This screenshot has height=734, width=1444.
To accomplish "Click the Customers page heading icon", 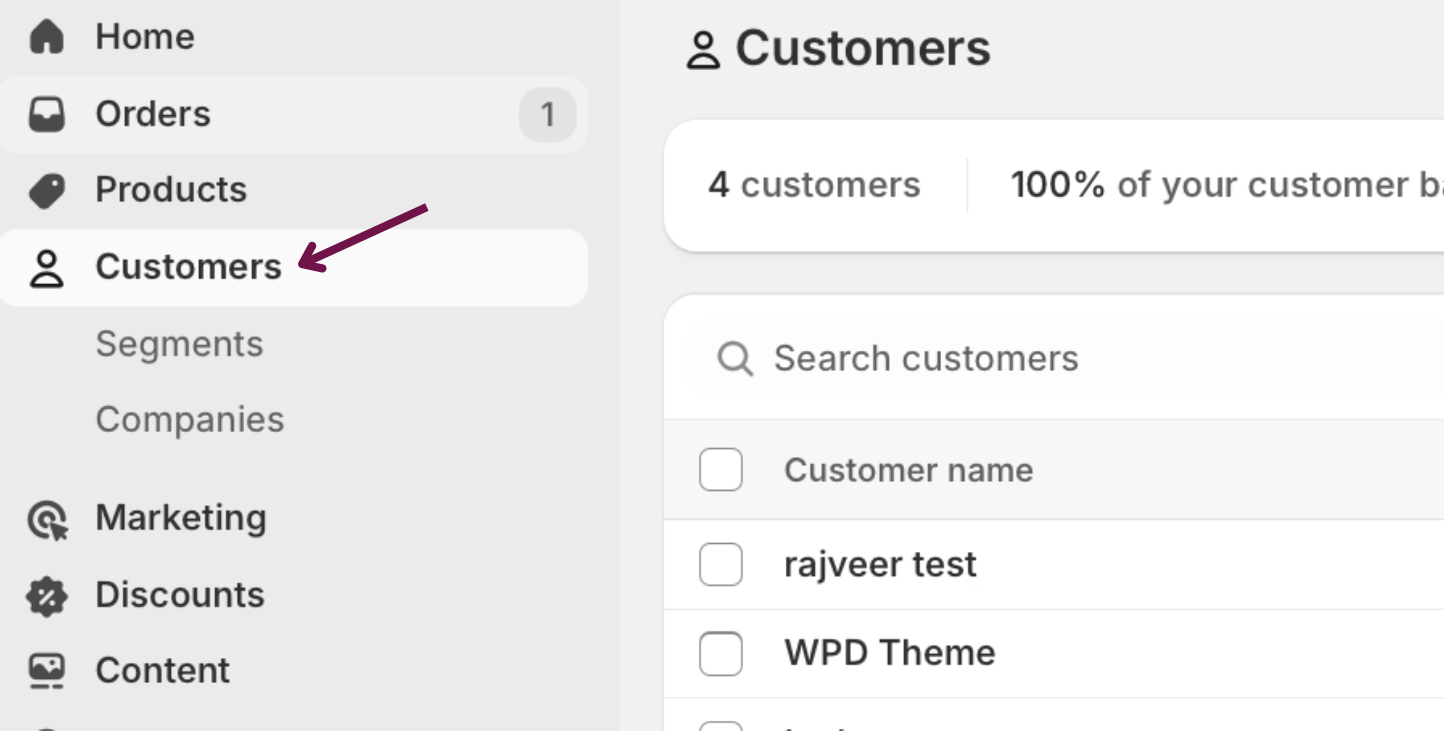I will coord(703,51).
